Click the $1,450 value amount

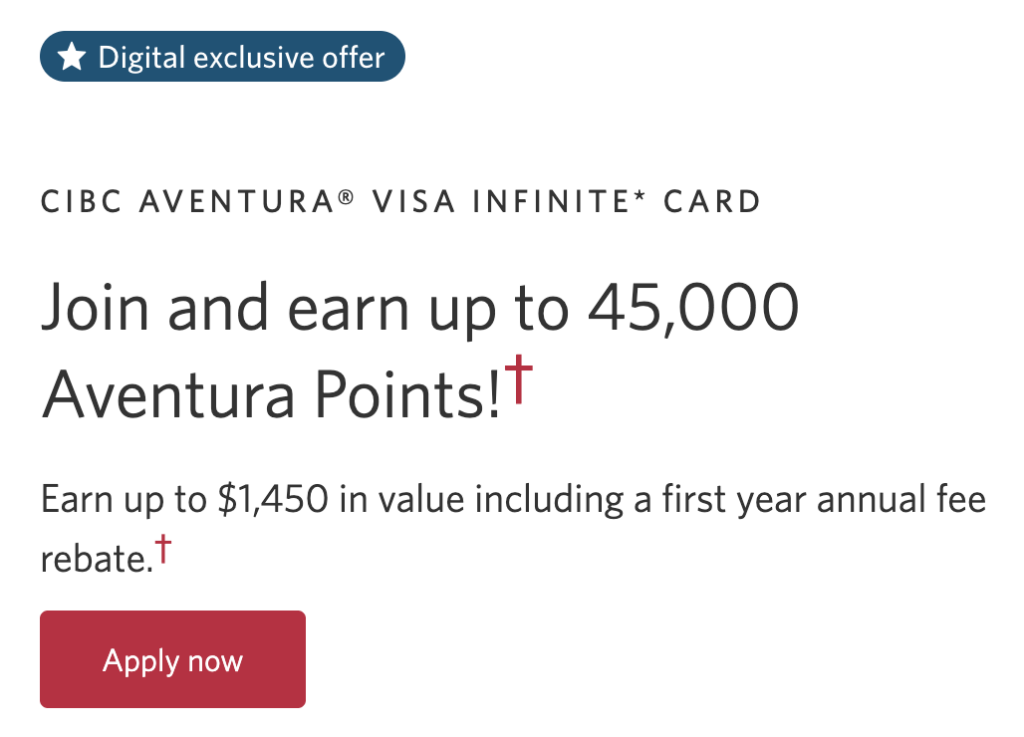[x=273, y=500]
